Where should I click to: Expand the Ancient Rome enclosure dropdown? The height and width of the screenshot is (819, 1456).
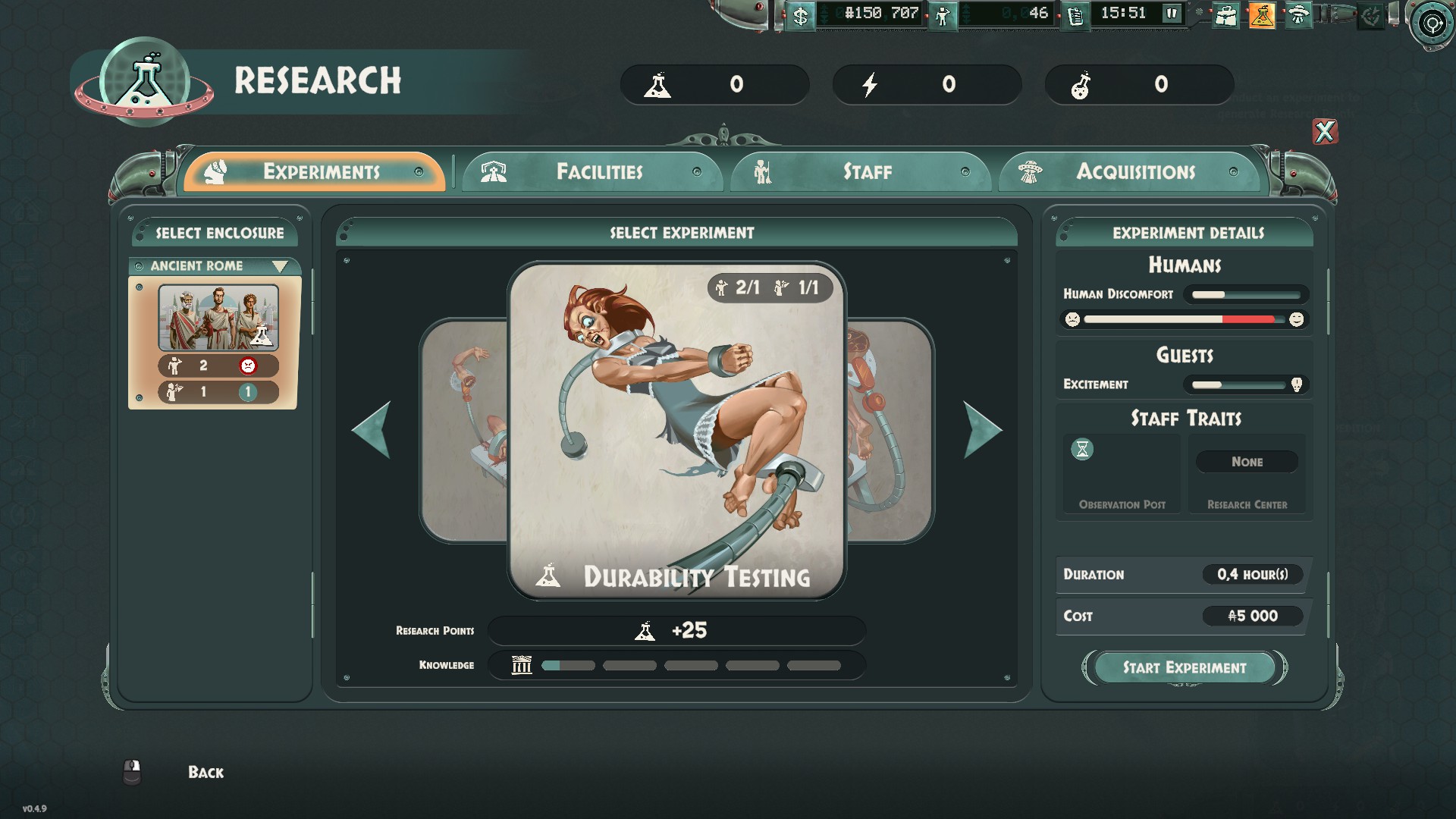[280, 266]
